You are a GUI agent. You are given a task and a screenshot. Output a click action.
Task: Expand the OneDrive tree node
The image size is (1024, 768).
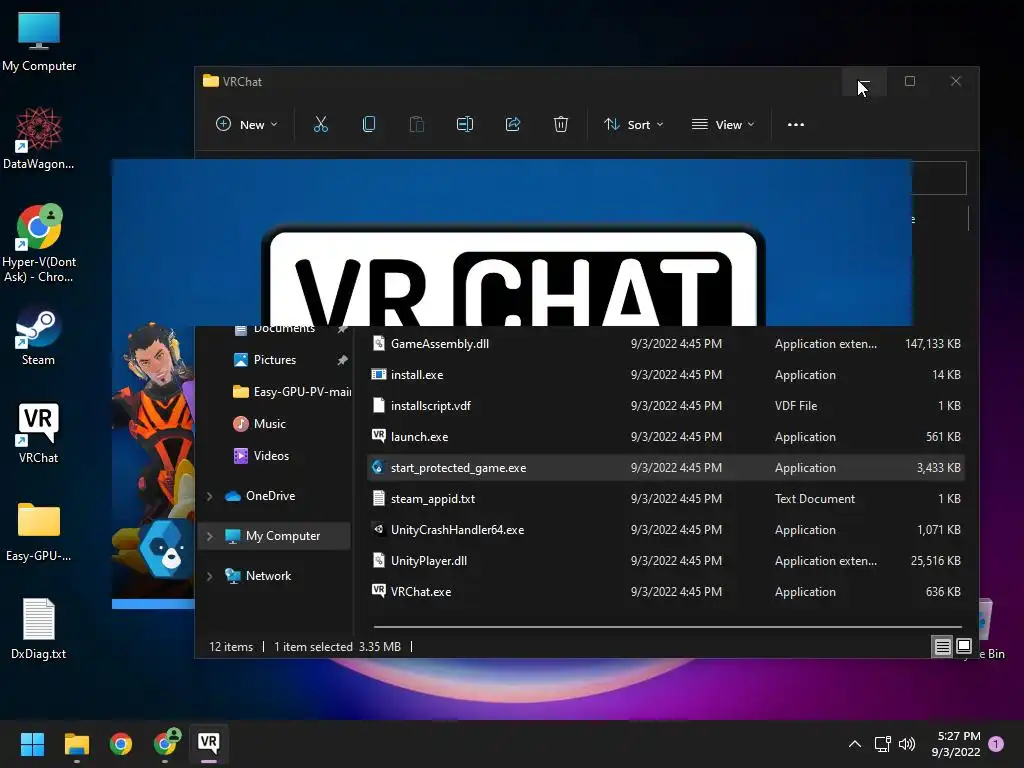point(210,496)
